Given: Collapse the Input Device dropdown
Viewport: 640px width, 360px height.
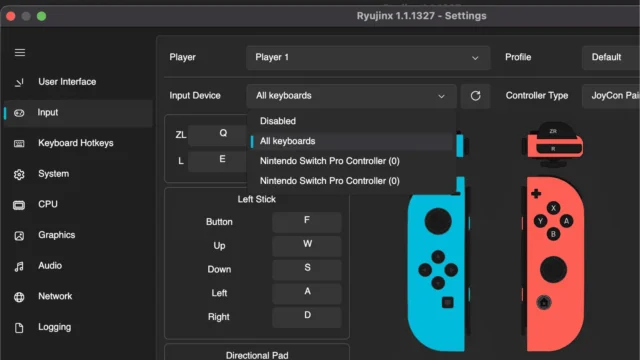Looking at the screenshot, I should (351, 96).
